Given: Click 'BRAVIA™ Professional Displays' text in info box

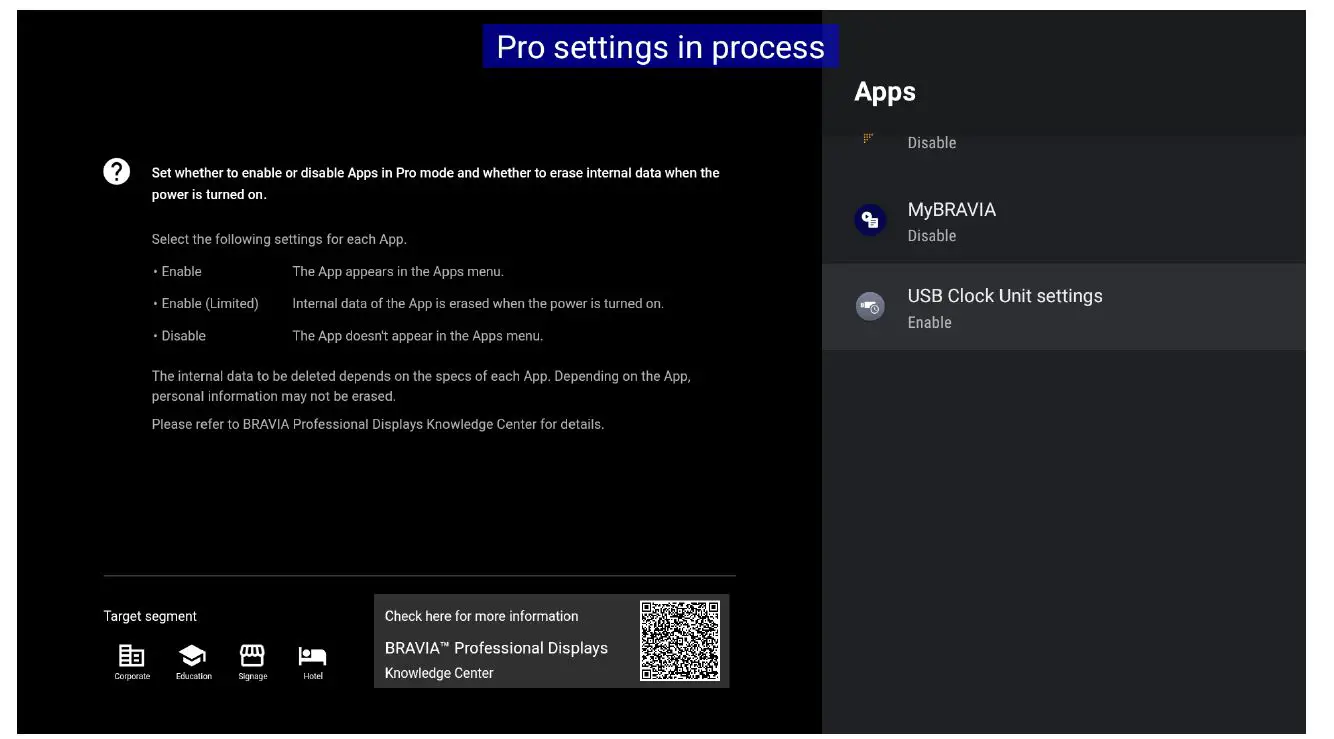Looking at the screenshot, I should coord(496,648).
